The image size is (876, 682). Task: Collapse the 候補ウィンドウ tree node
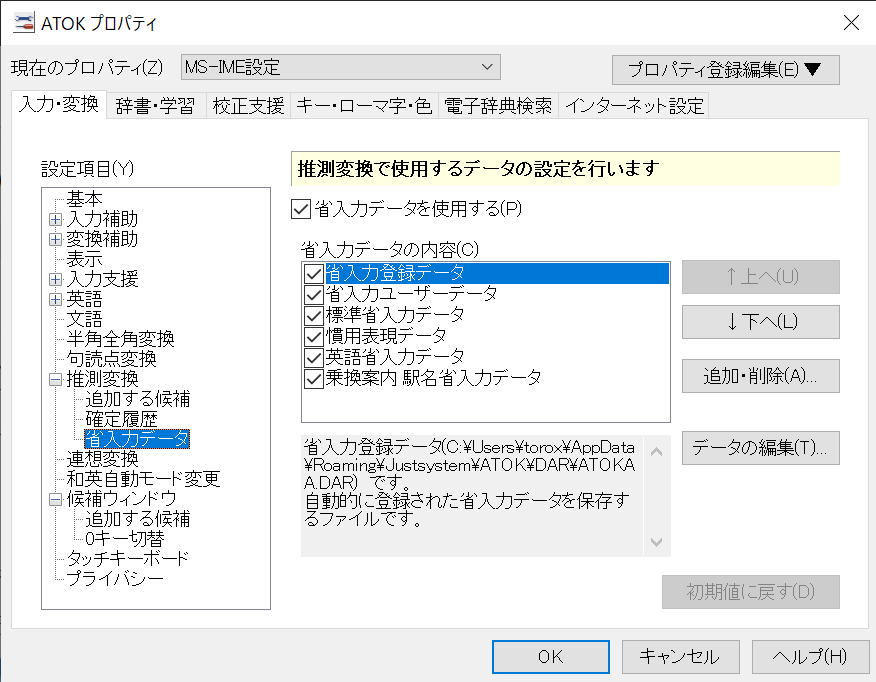tap(55, 499)
